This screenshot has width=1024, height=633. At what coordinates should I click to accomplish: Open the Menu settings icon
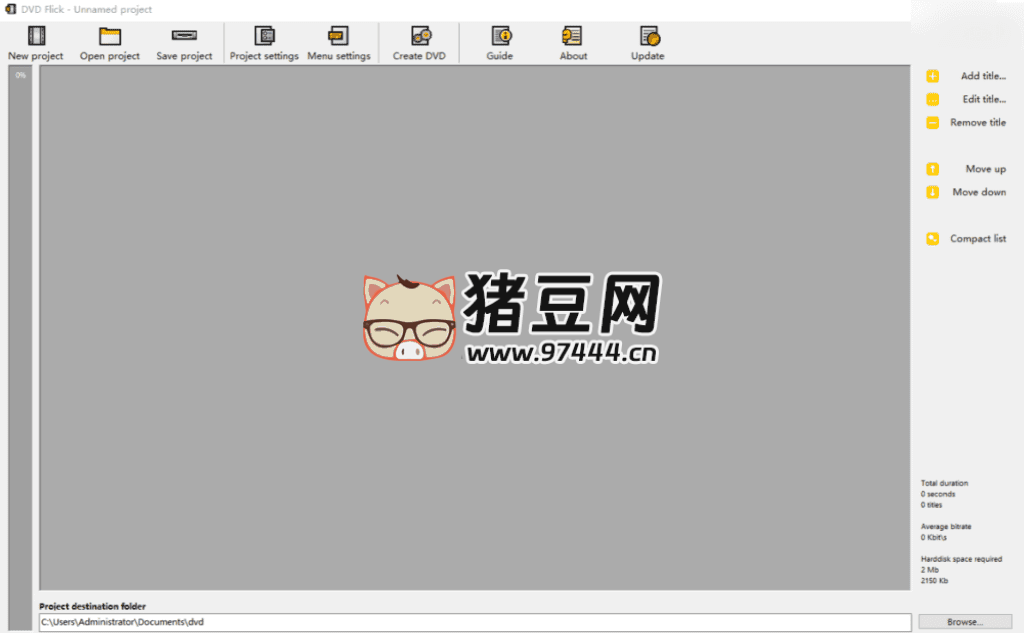pos(339,35)
